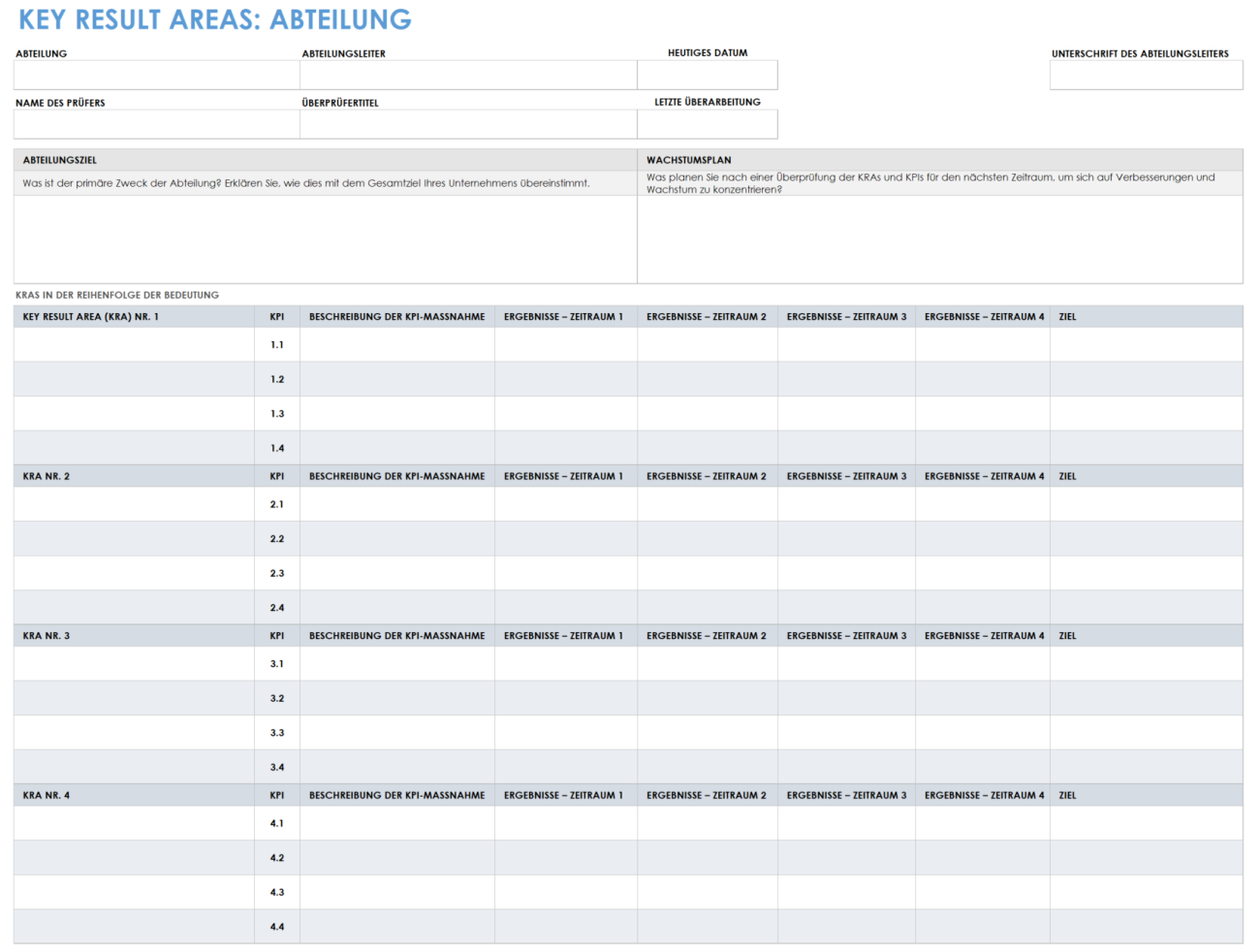
Task: Click the KRAS IN DER REIHENFOLGE DER BEDEUTUNG label
Action: tap(116, 295)
